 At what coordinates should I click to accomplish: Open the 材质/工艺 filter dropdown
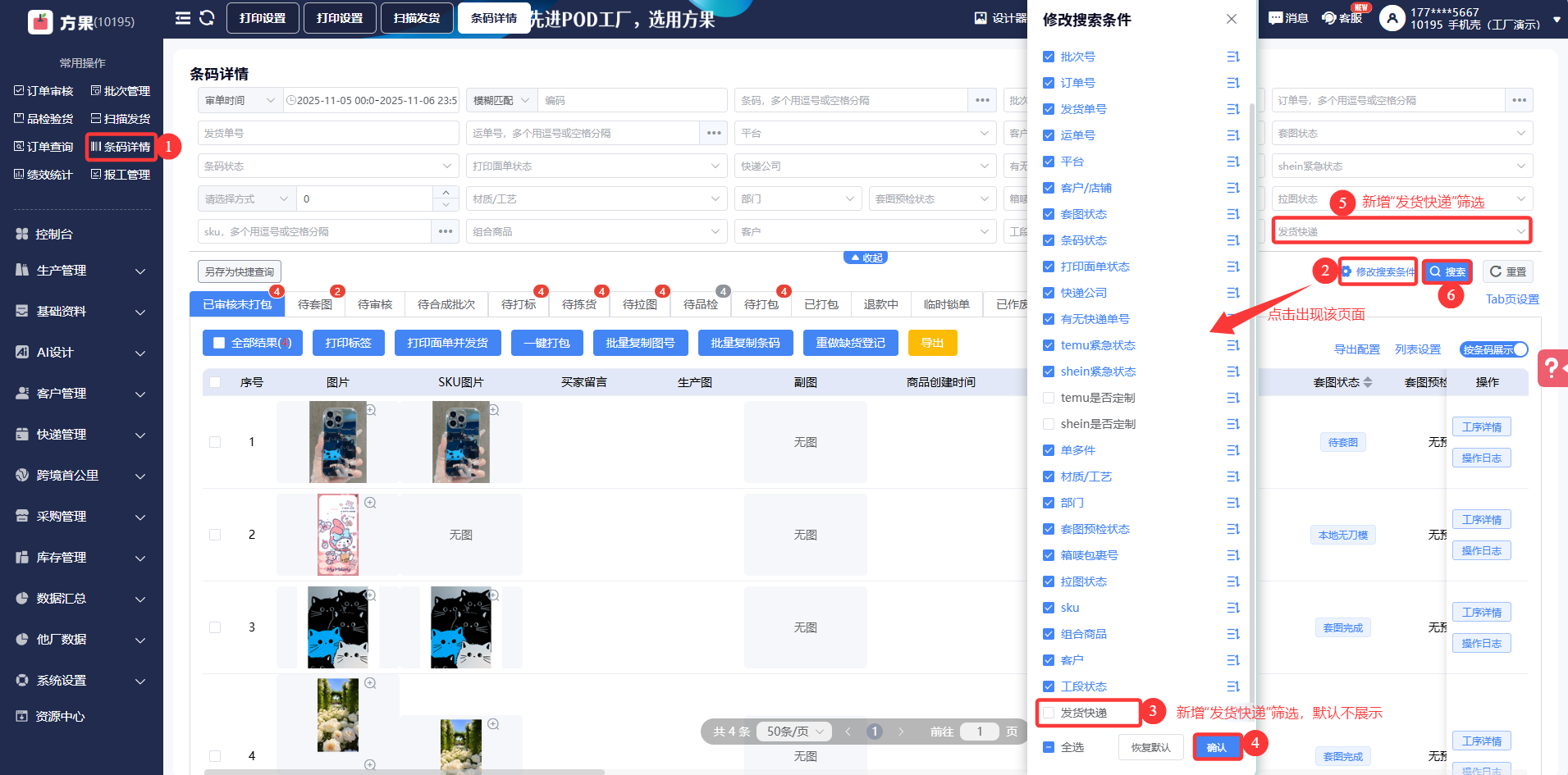597,198
